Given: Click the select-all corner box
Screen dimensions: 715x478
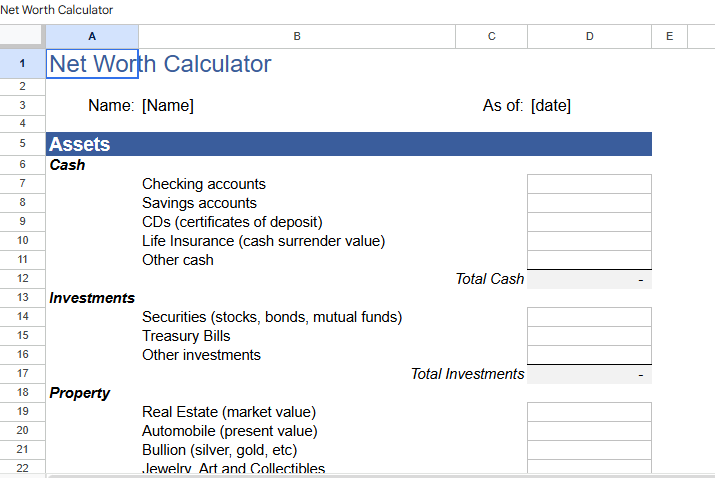Looking at the screenshot, I should (21, 35).
